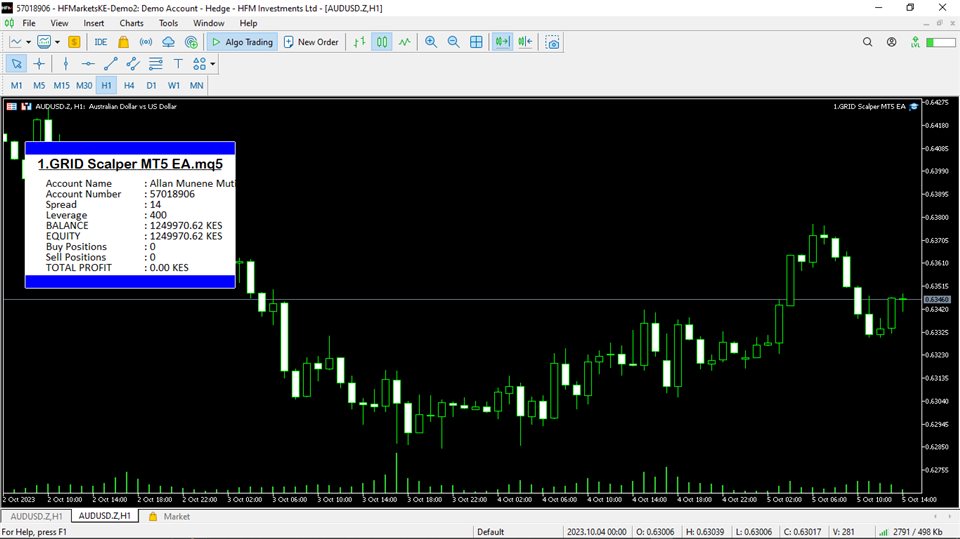Click the connection status 2791 / 498 Kb

pyautogui.click(x=912, y=532)
